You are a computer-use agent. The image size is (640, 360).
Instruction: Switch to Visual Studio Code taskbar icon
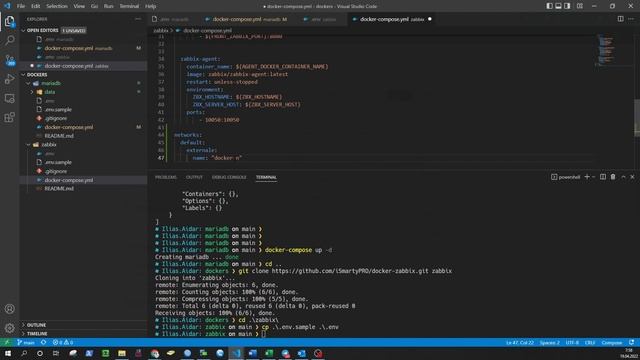coord(236,353)
